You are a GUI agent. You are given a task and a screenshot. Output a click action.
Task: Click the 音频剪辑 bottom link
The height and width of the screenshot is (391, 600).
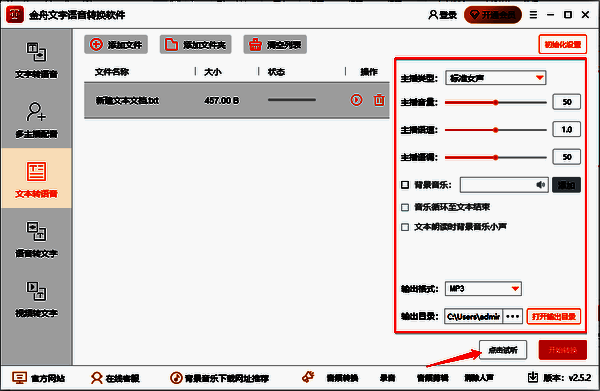tap(432, 378)
